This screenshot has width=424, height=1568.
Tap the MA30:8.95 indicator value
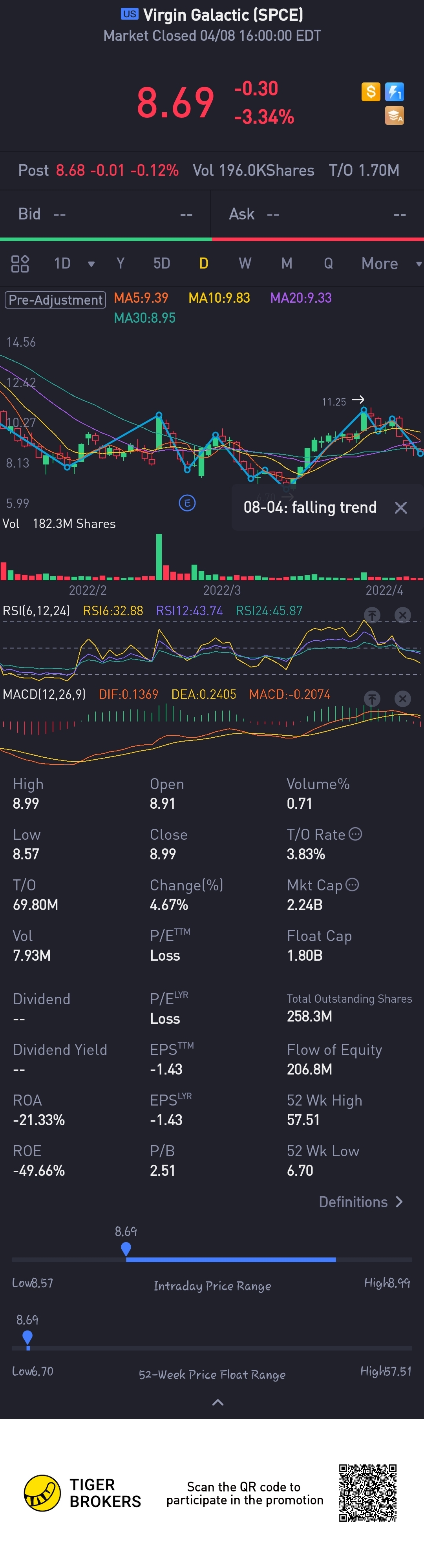[145, 318]
